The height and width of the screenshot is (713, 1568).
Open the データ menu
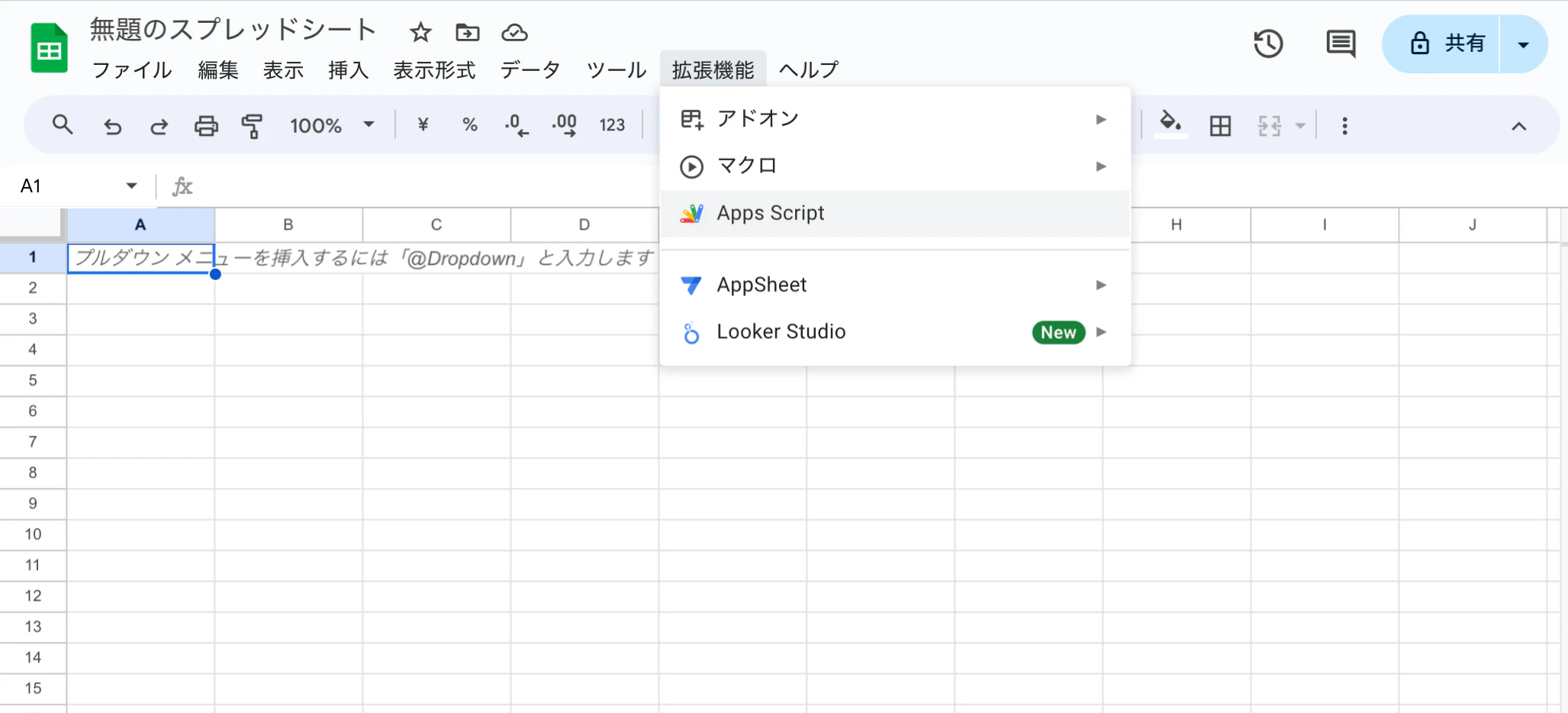(530, 70)
